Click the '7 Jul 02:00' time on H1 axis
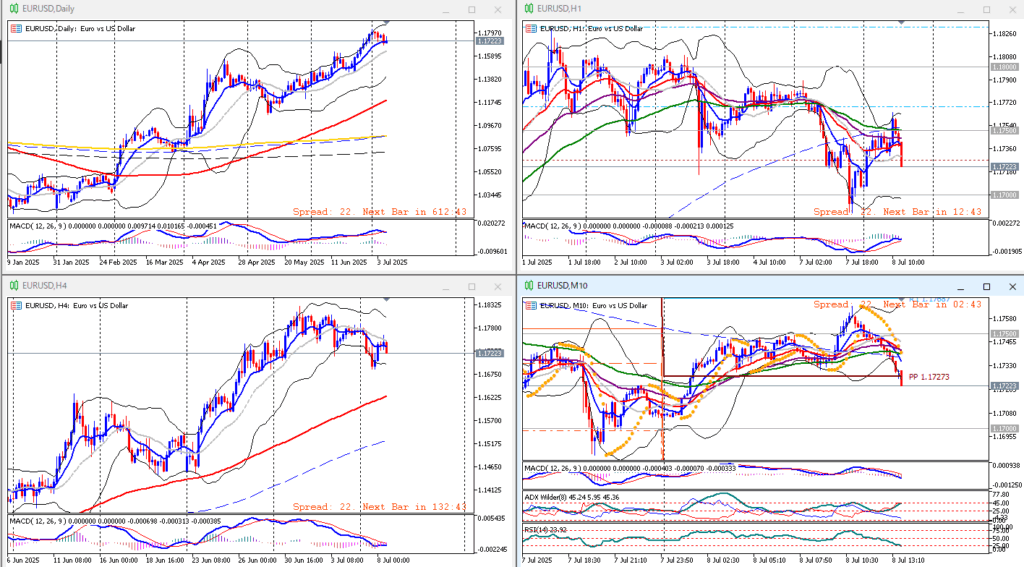Screen dimensions: 1024x567 click(x=815, y=263)
